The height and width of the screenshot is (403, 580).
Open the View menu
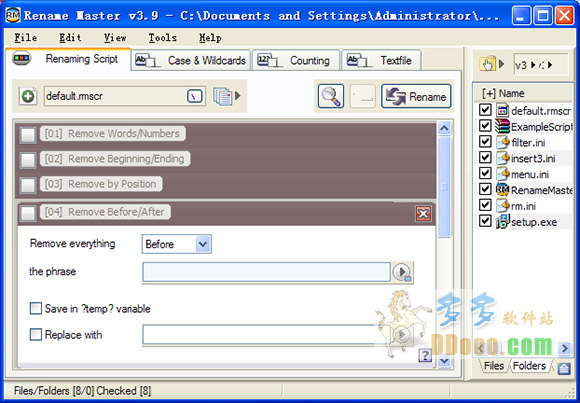(x=115, y=38)
